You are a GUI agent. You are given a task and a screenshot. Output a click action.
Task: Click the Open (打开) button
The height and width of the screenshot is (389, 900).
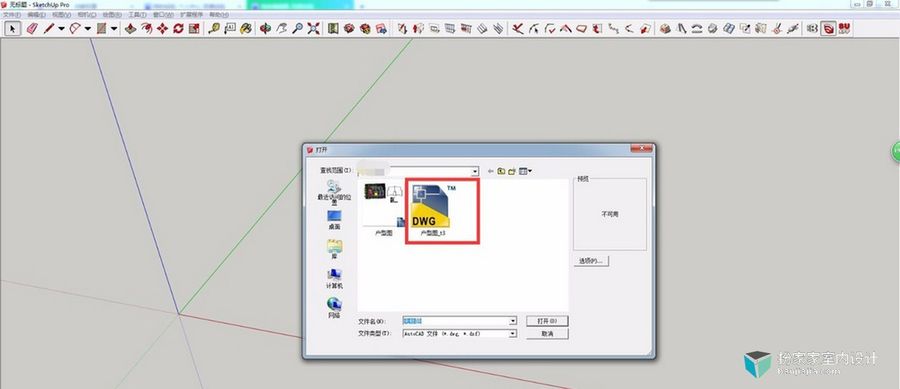[547, 321]
